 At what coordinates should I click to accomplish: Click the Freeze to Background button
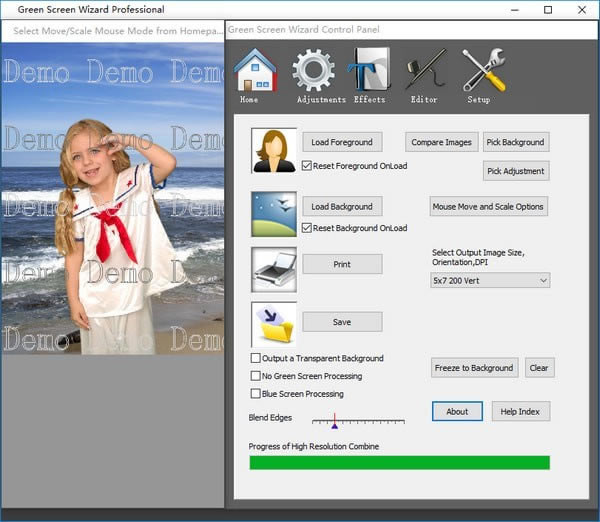click(x=475, y=368)
